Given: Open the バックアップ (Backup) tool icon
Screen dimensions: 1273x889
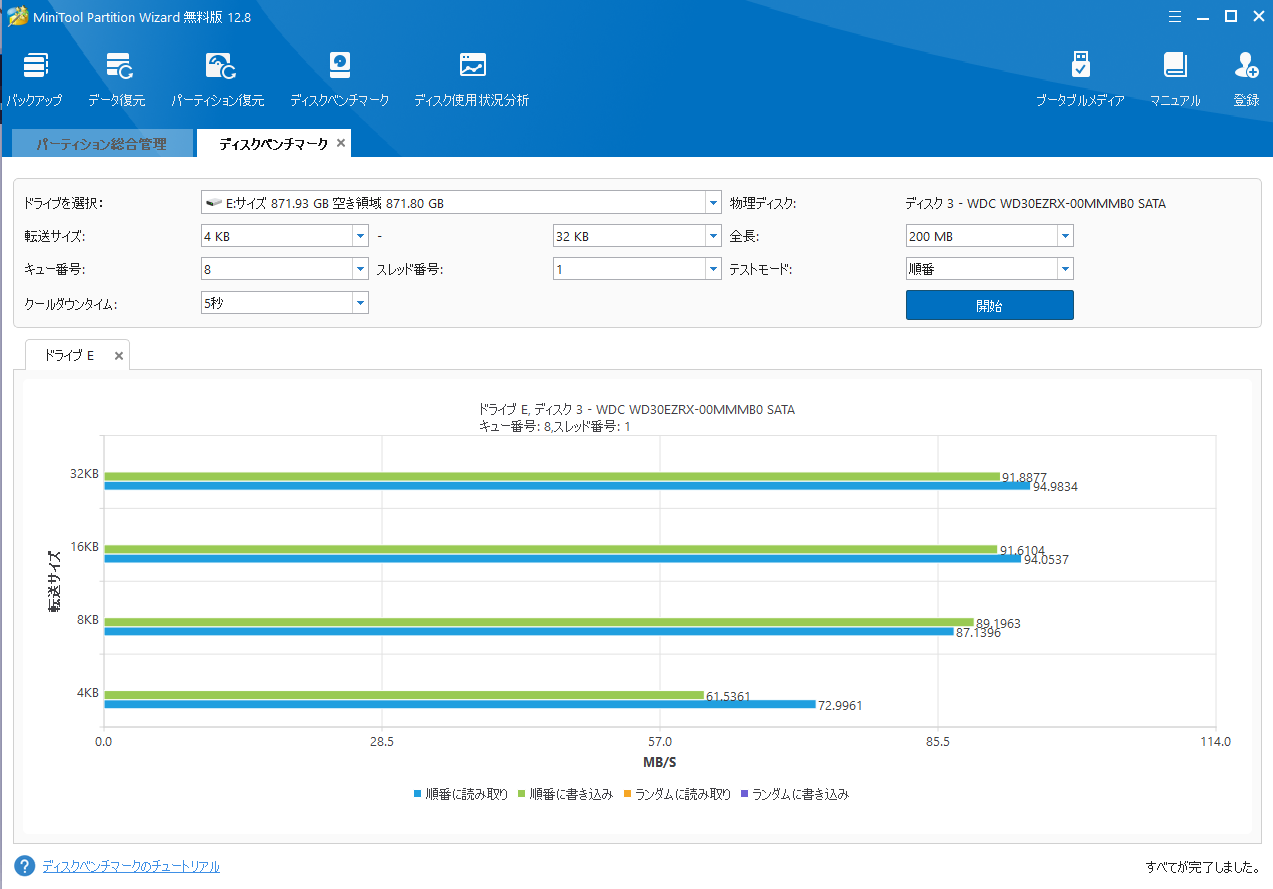Looking at the screenshot, I should [x=35, y=67].
